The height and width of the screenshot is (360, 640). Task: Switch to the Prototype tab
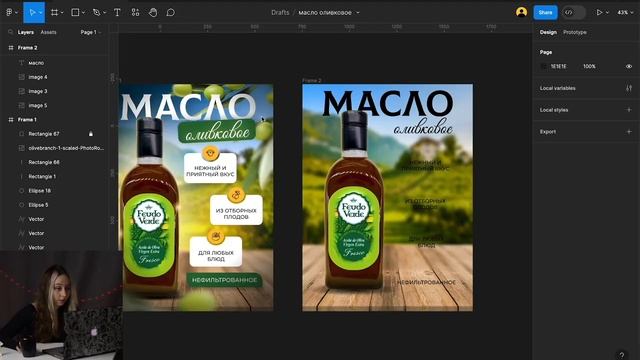(575, 32)
